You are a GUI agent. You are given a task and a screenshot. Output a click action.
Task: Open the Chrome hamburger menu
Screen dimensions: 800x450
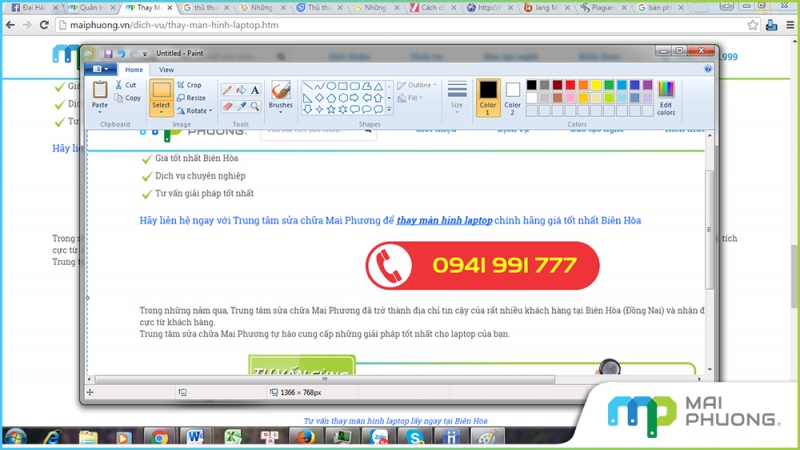(x=790, y=25)
